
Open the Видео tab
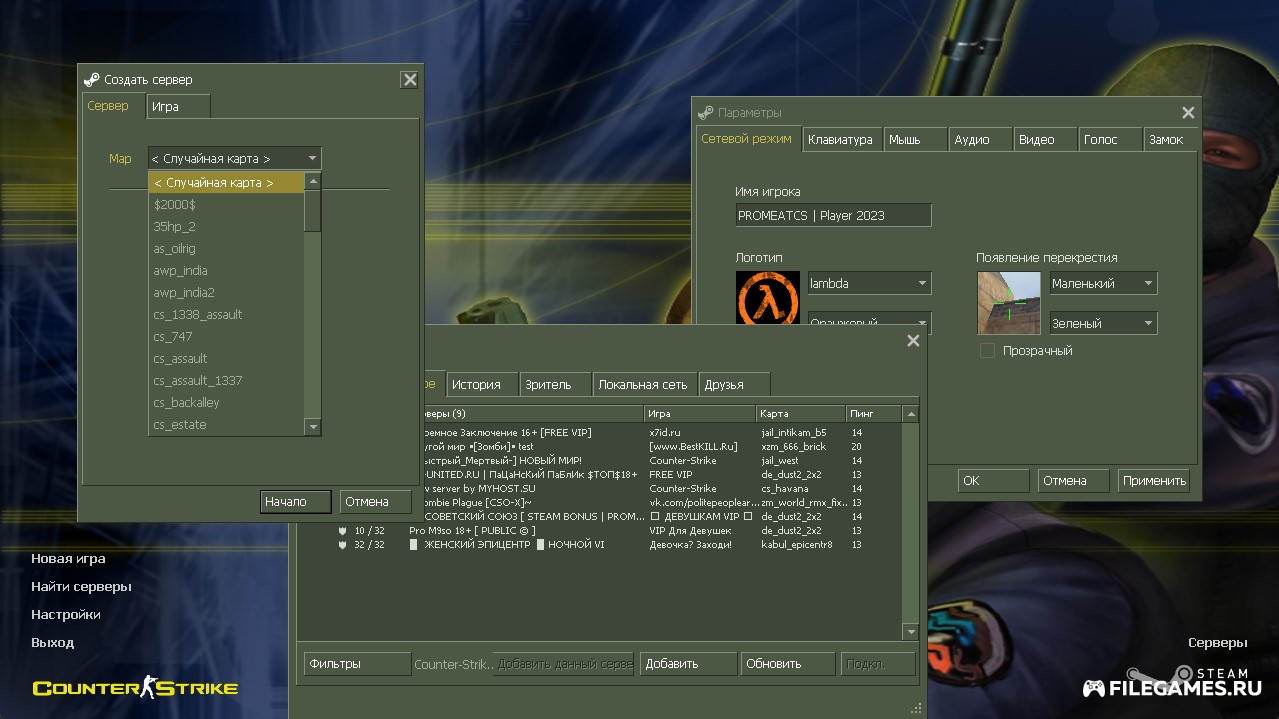click(1045, 140)
